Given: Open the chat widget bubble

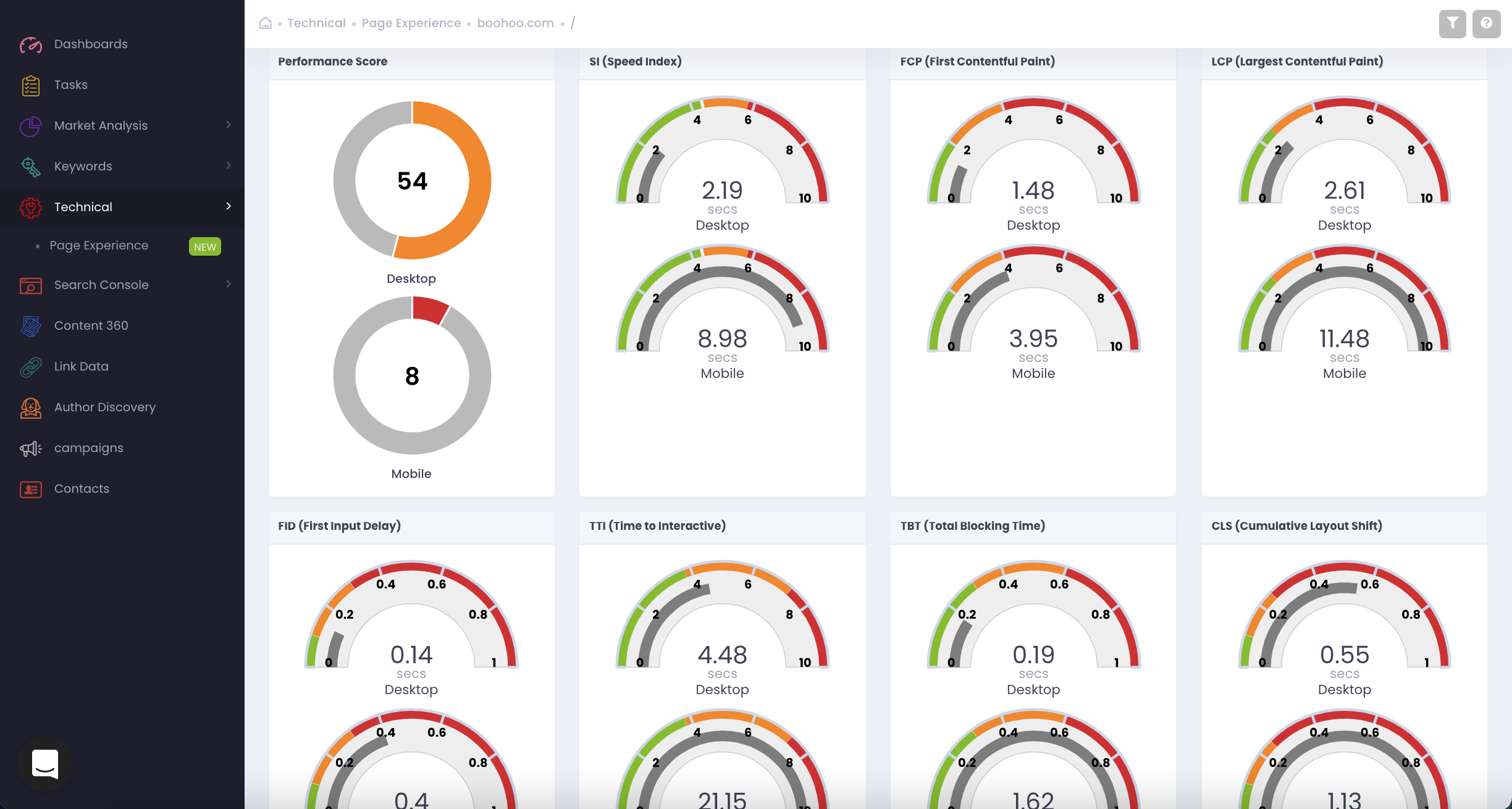Looking at the screenshot, I should tap(45, 764).
